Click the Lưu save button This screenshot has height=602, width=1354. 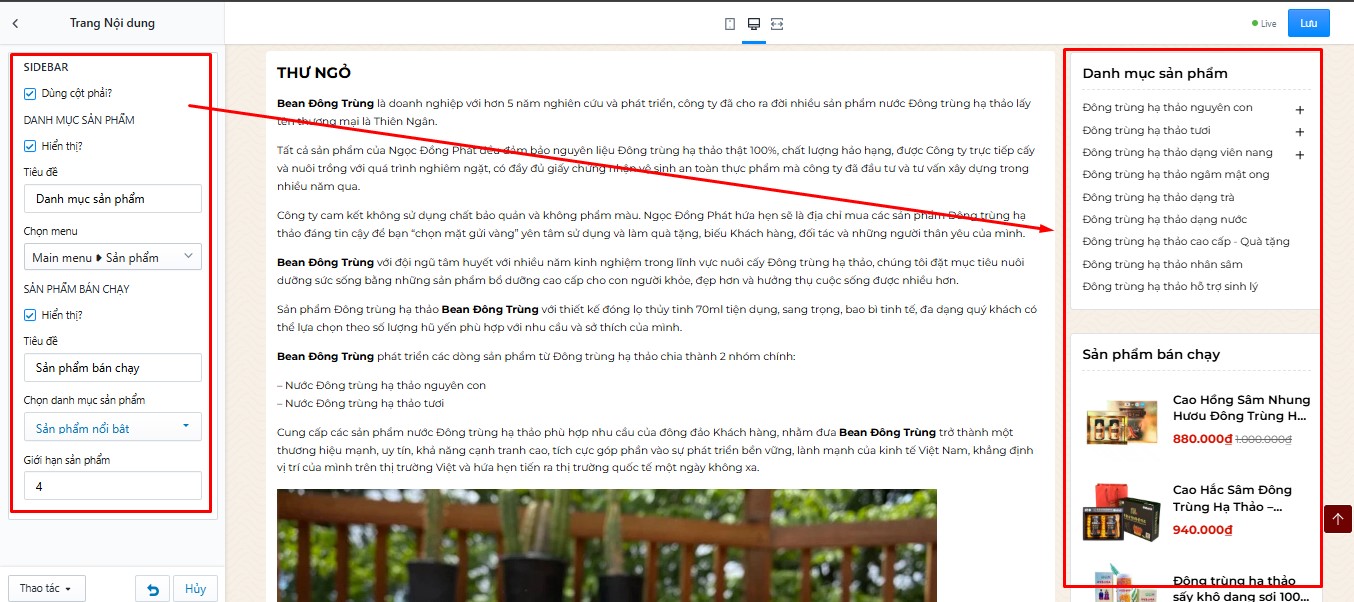pyautogui.click(x=1308, y=23)
